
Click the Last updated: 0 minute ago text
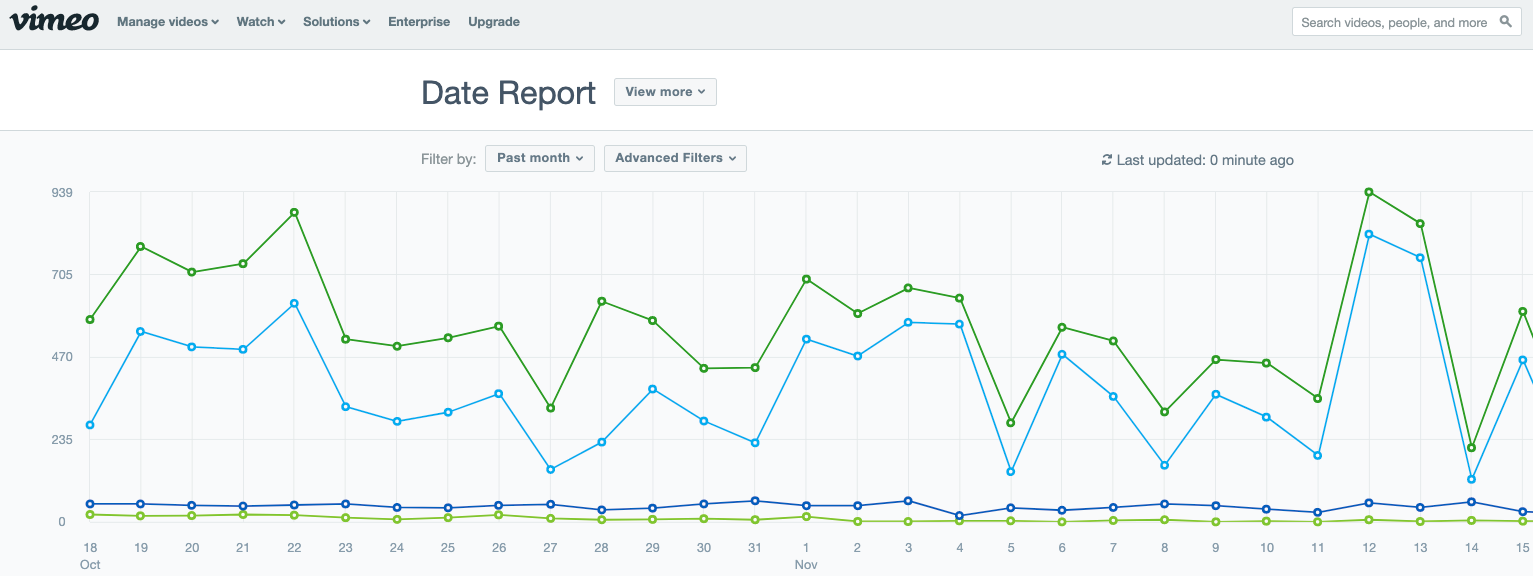tap(1205, 160)
